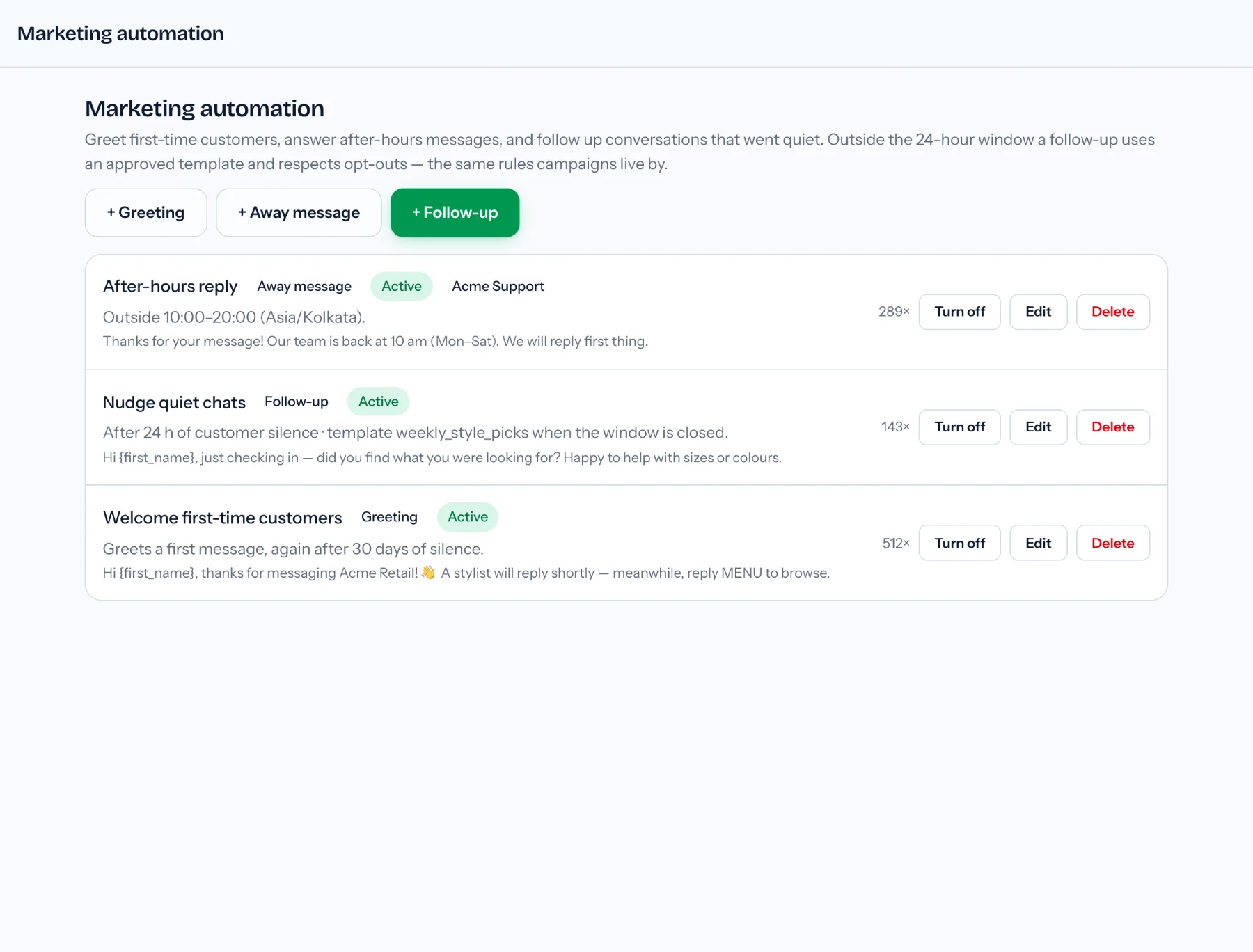Click the 'Greets a first message' condition text
1253x952 pixels.
pos(293,549)
